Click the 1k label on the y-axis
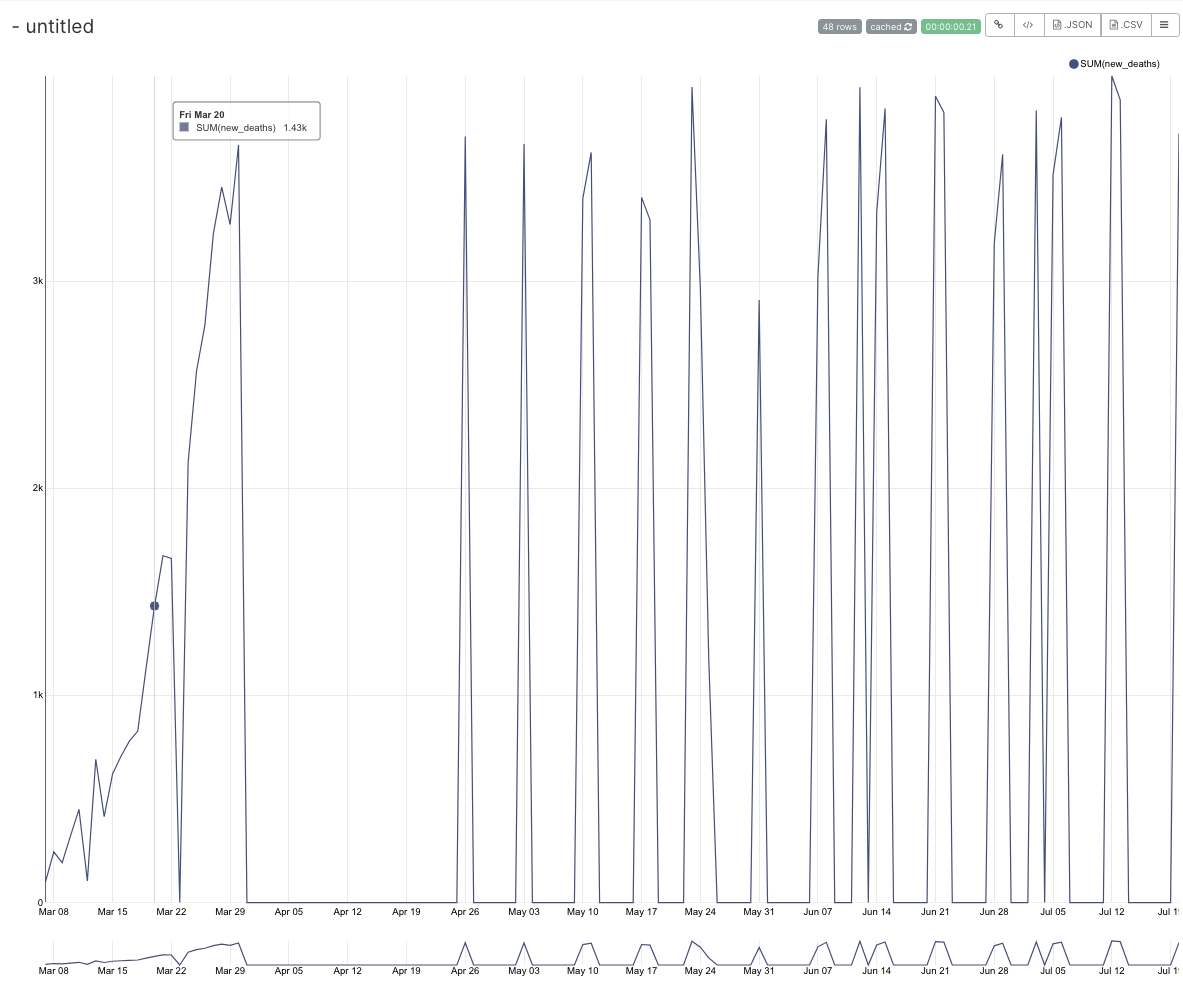 pos(38,695)
